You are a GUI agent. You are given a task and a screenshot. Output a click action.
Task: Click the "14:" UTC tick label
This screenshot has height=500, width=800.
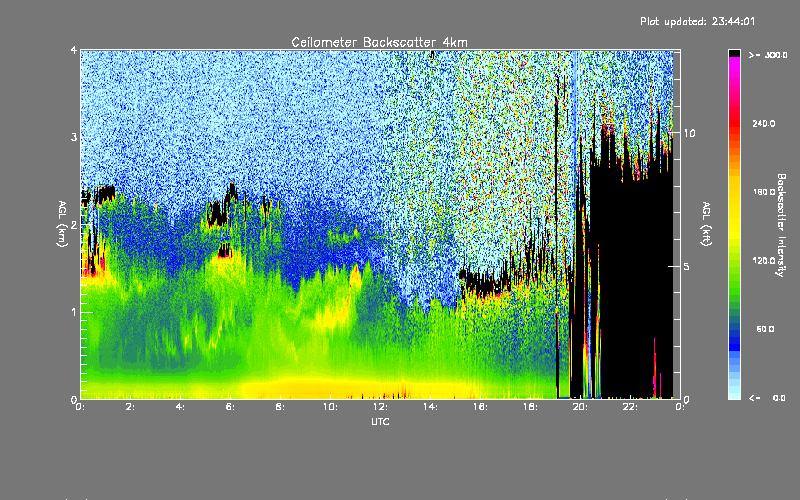pos(431,407)
